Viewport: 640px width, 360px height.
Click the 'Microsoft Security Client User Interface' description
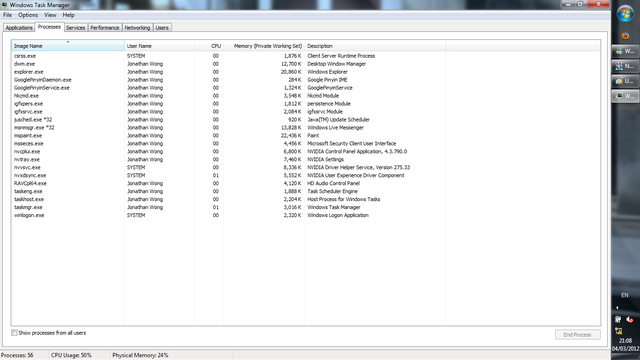[x=351, y=143]
